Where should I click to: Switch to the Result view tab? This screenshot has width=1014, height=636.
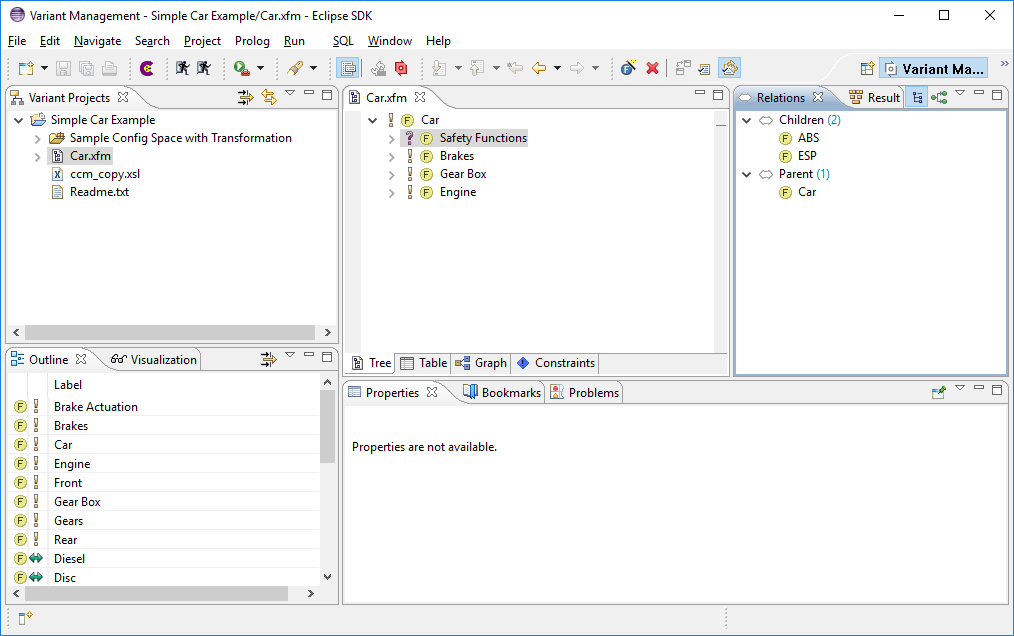[874, 97]
